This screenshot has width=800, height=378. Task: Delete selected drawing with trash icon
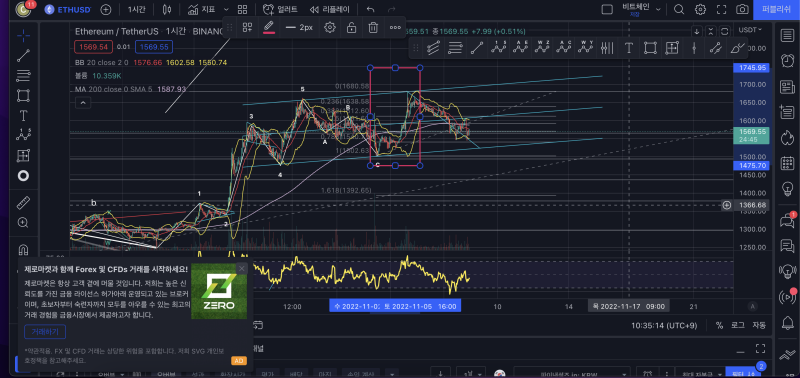pos(373,28)
